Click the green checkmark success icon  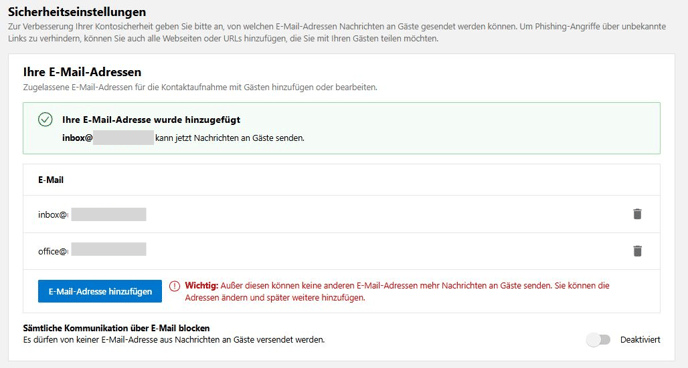tap(45, 119)
